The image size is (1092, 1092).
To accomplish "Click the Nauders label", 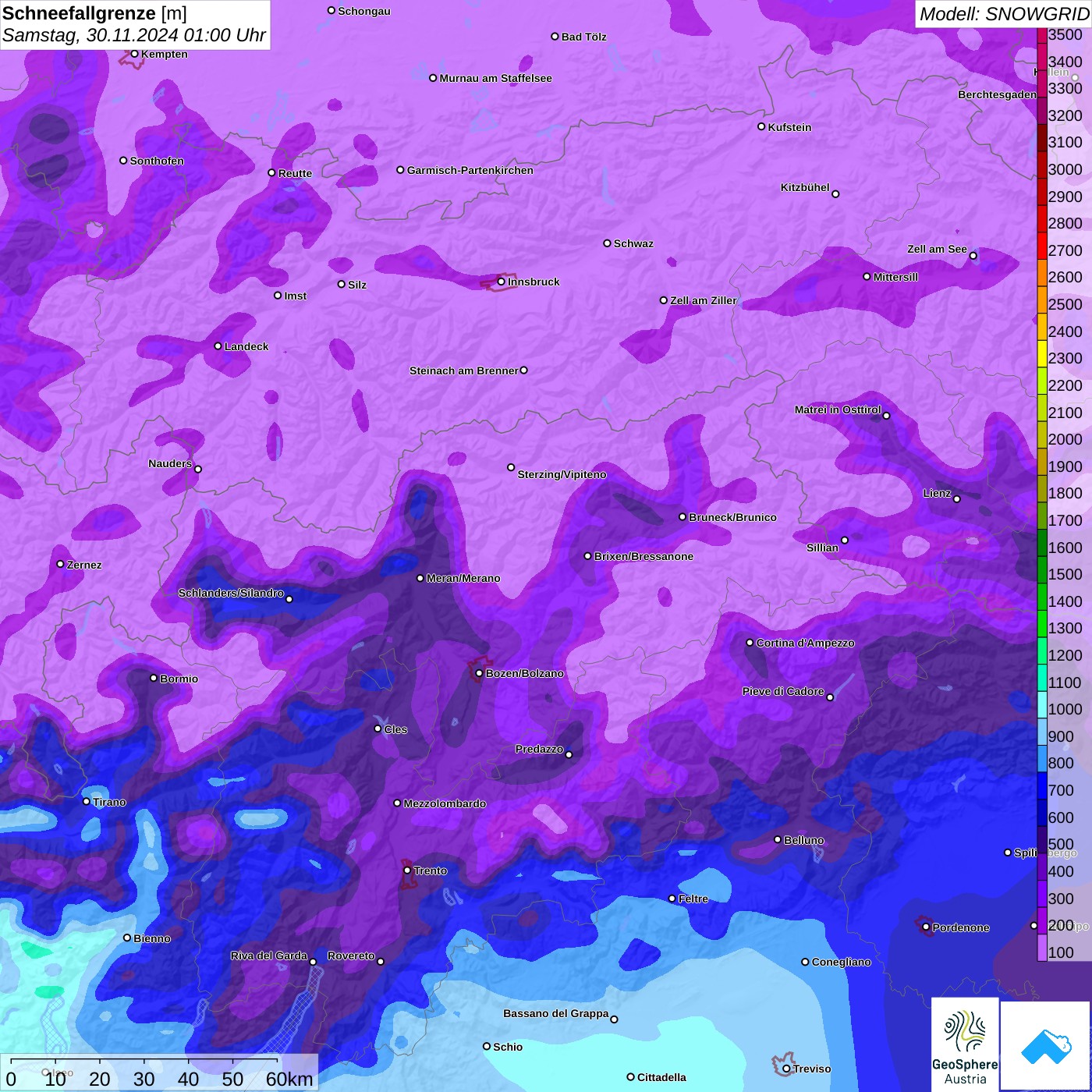I will [x=170, y=463].
